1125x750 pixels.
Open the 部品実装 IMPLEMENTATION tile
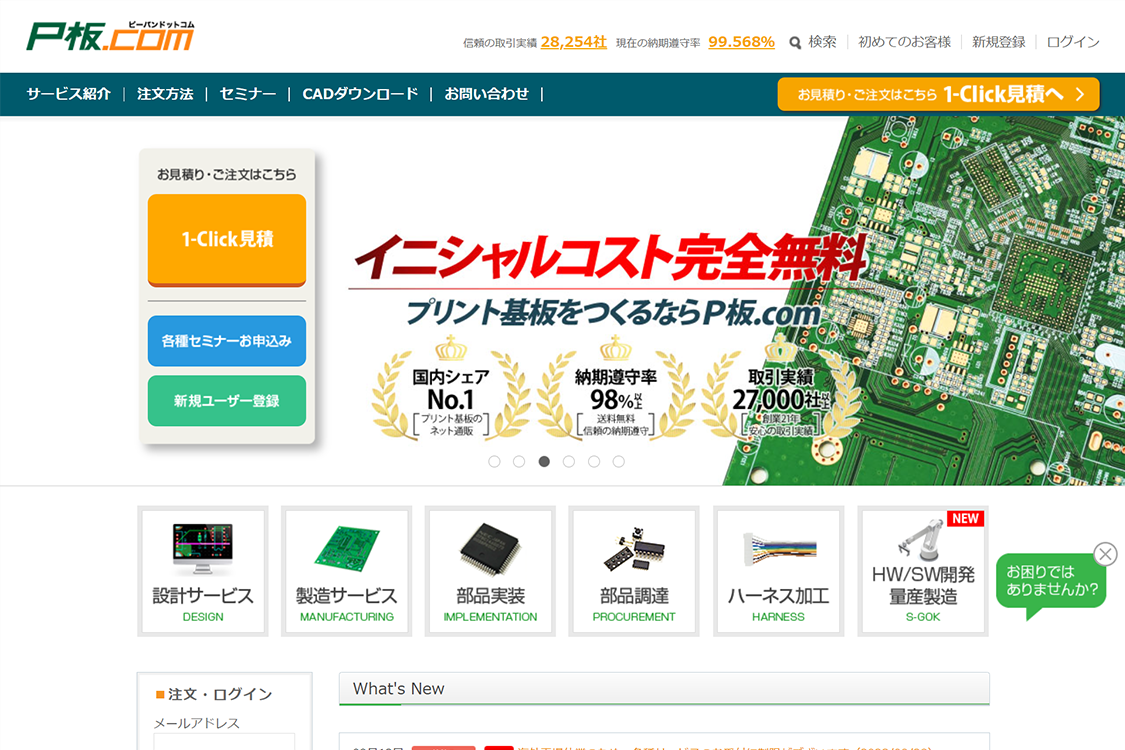490,571
